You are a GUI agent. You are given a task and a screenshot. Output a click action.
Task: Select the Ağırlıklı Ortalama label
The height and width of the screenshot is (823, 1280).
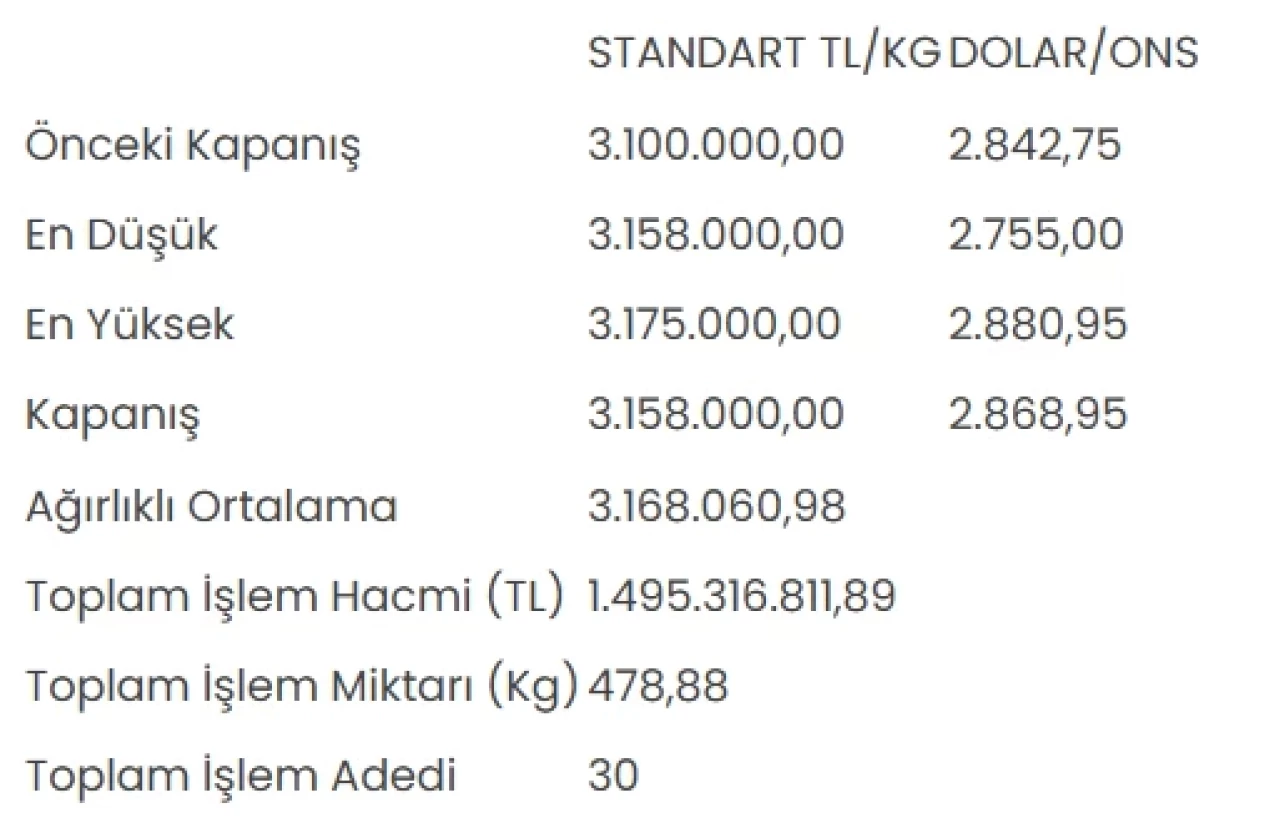(x=211, y=507)
